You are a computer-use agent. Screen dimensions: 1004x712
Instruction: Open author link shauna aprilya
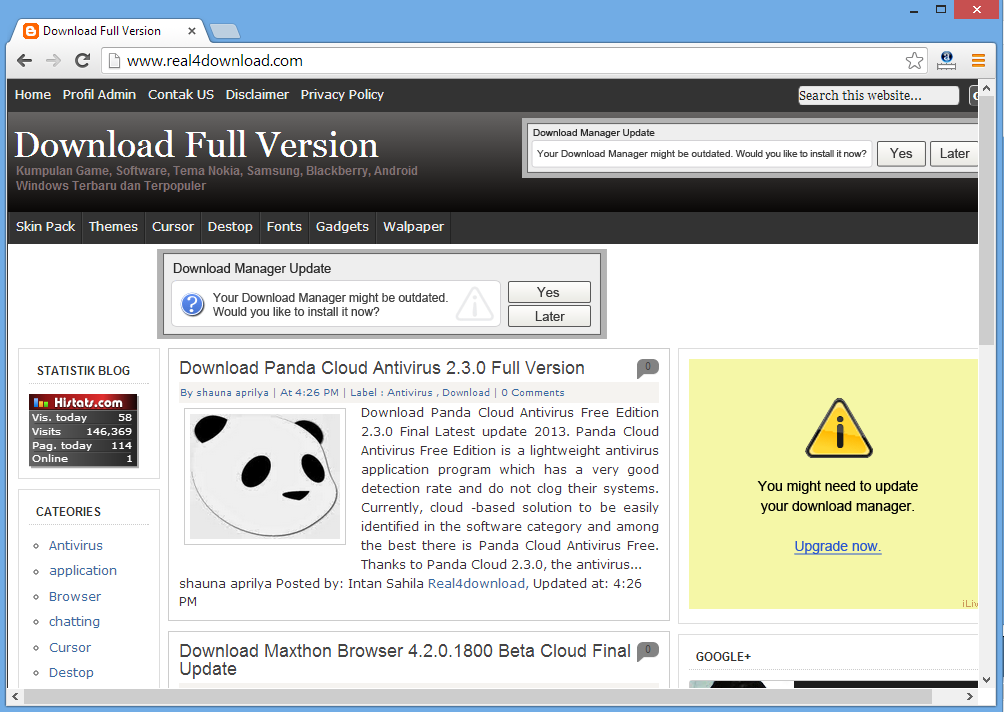[232, 392]
